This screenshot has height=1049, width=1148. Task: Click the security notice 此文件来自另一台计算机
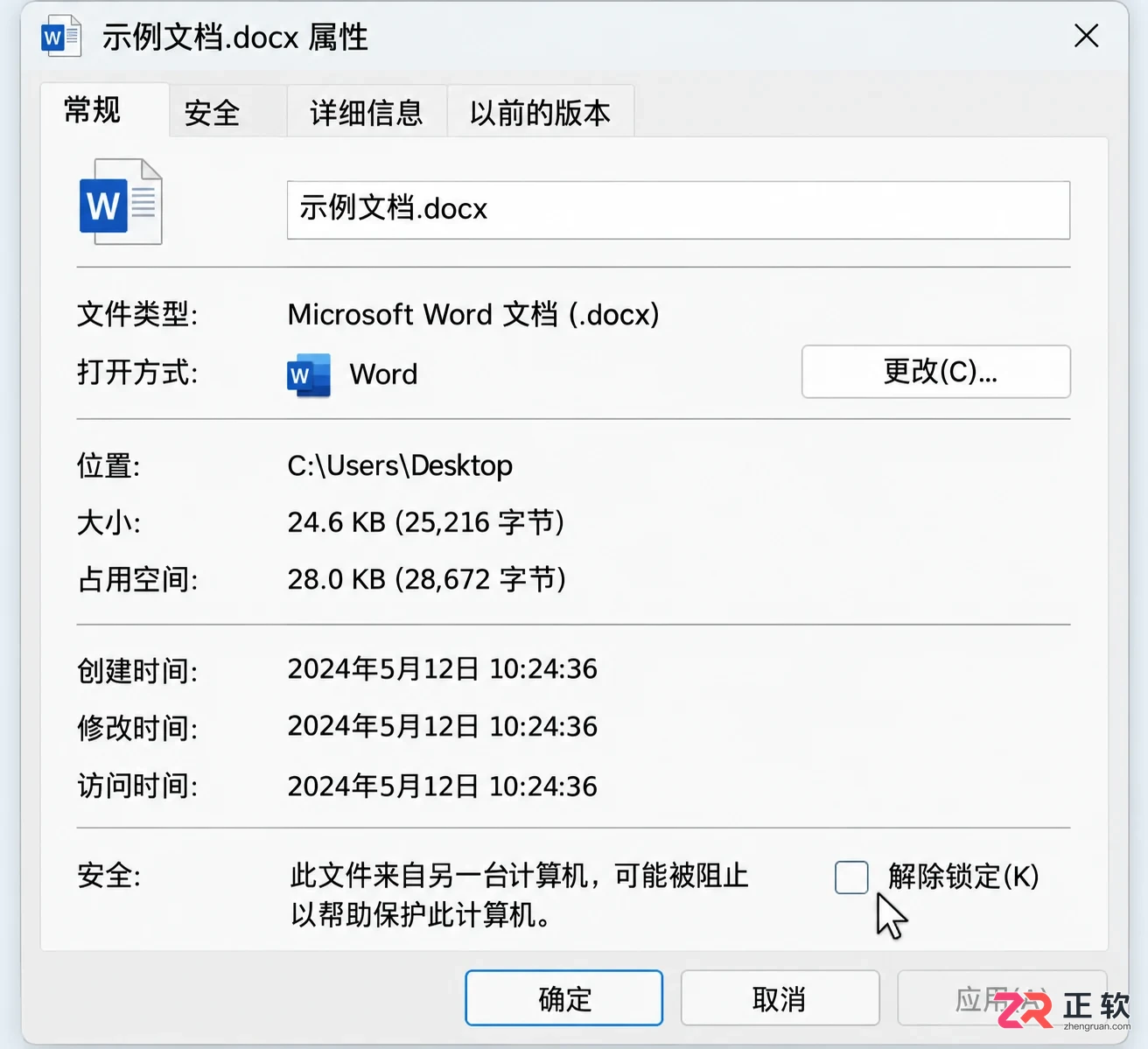click(520, 895)
